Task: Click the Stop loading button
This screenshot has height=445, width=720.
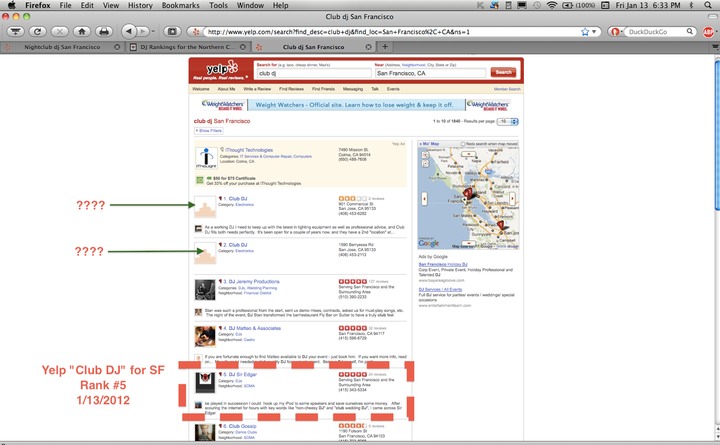Action: click(60, 32)
